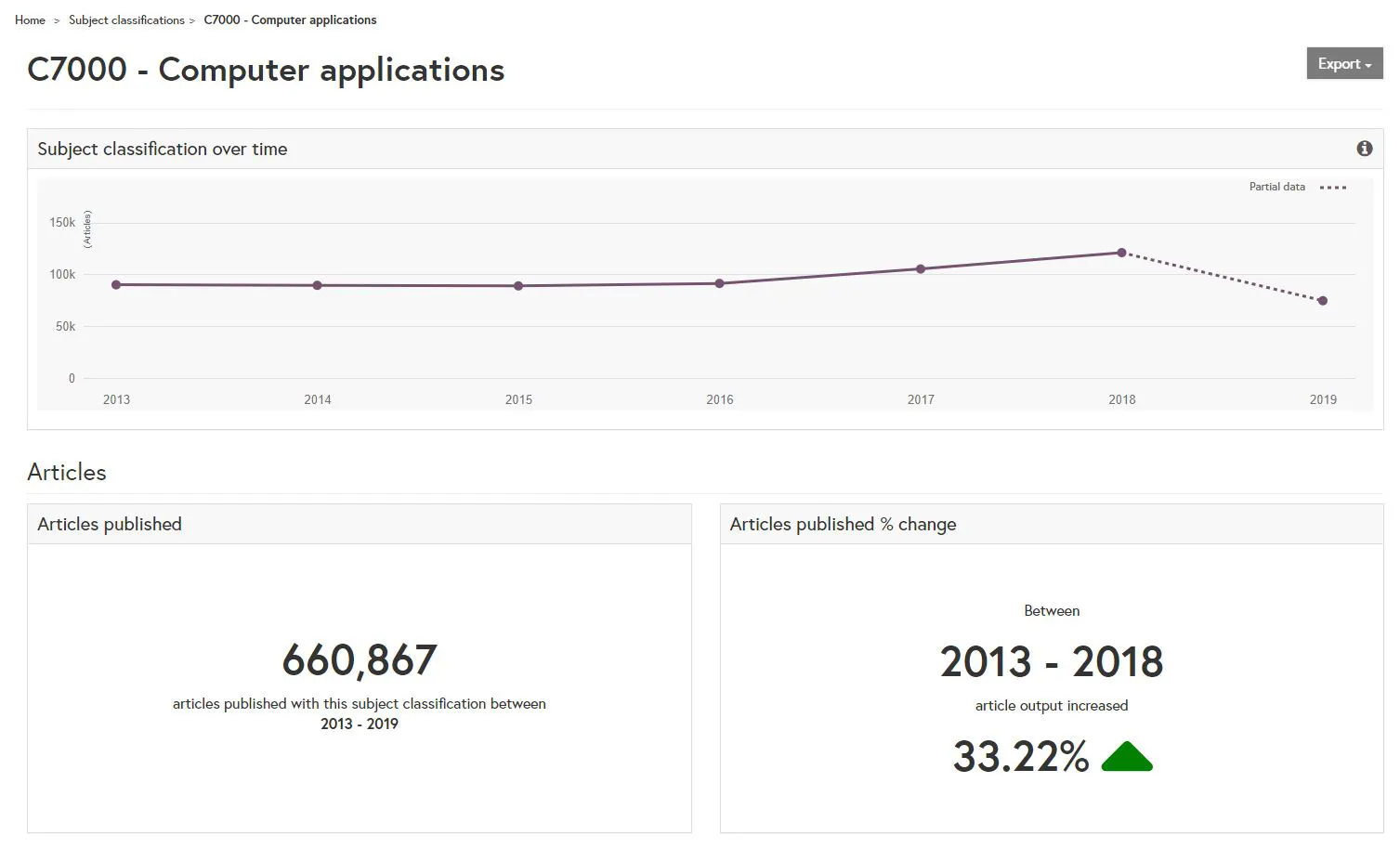Click the green upward triangle icon
The height and width of the screenshot is (848, 1400).
[1126, 758]
